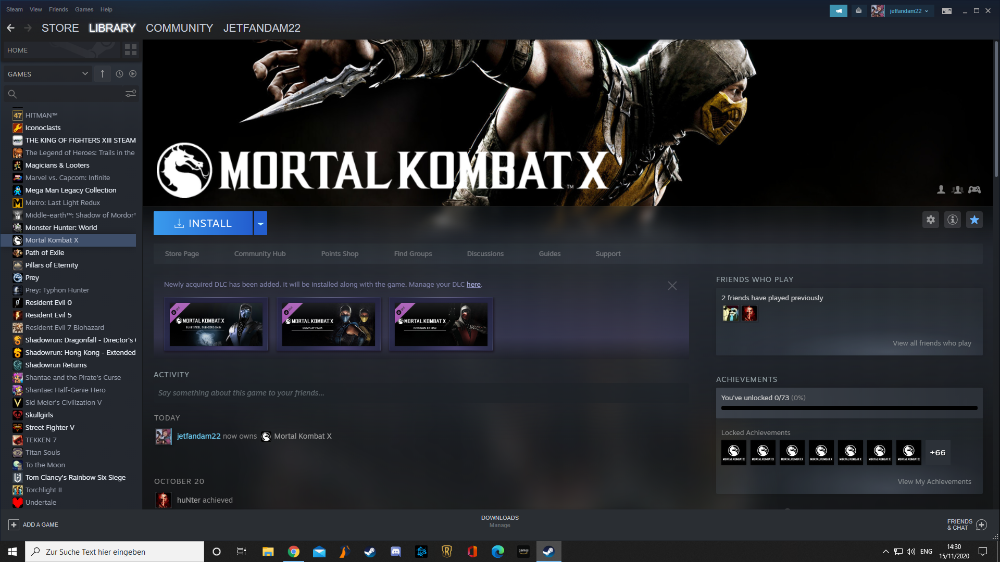The height and width of the screenshot is (562, 1000).
Task: Open Google Chrome from the taskbar
Action: coord(293,552)
